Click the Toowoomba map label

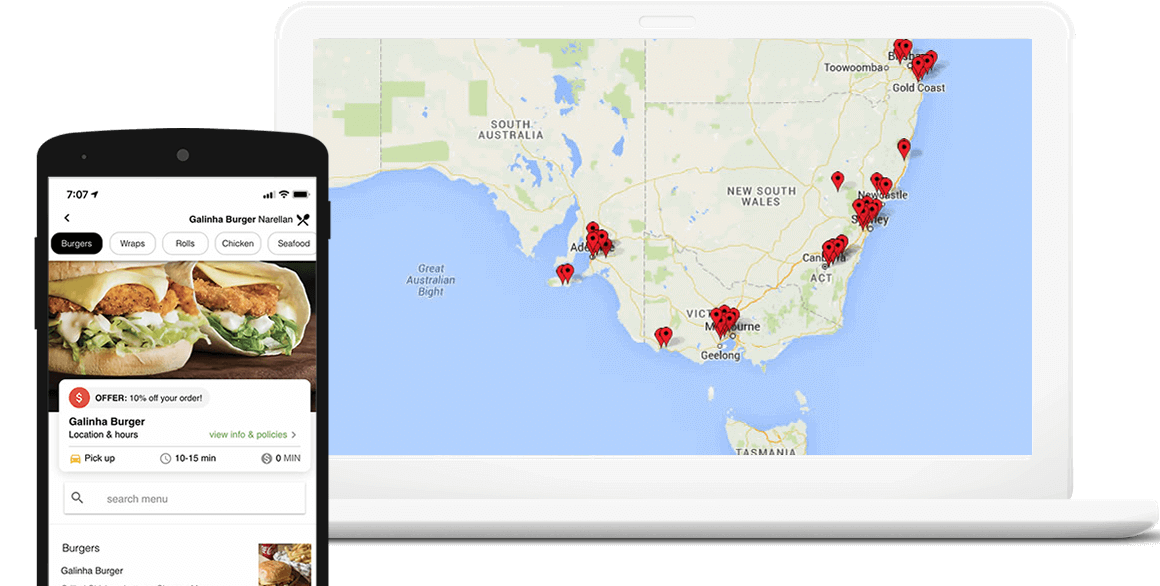click(853, 67)
